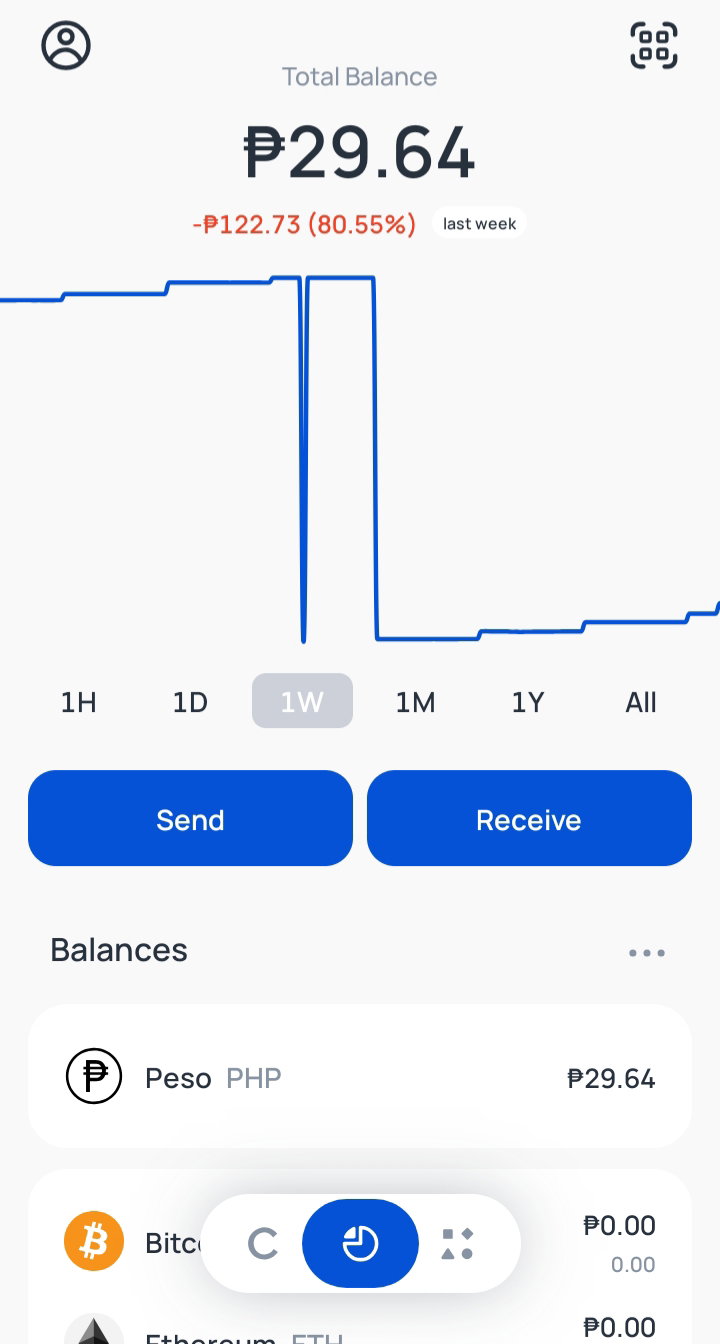Show the All time chart range

[641, 702]
